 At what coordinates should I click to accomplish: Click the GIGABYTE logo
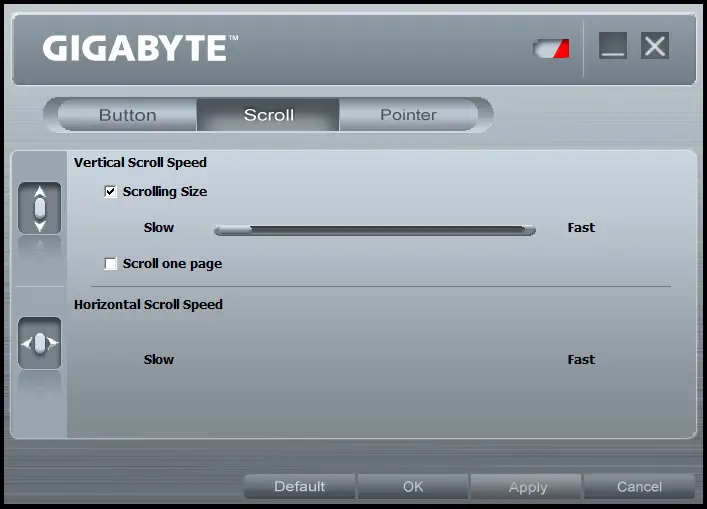click(140, 48)
